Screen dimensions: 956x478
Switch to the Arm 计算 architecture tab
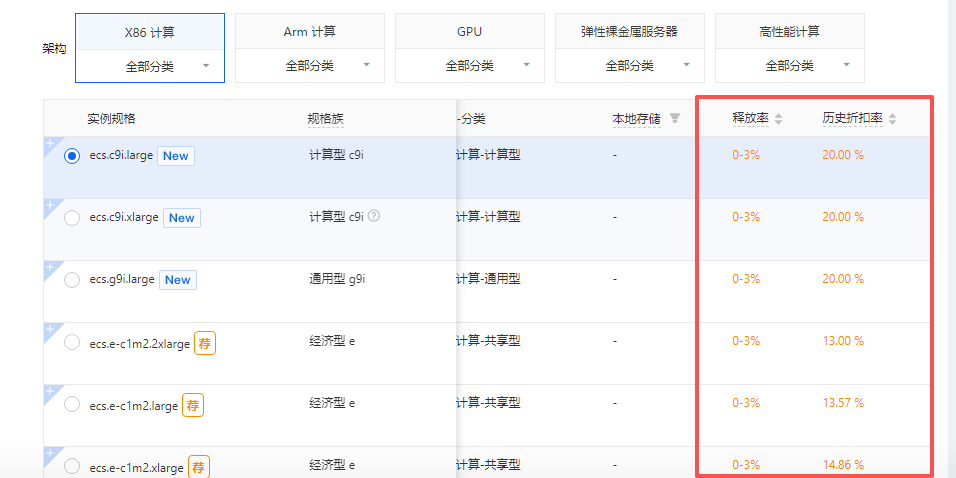[x=310, y=31]
